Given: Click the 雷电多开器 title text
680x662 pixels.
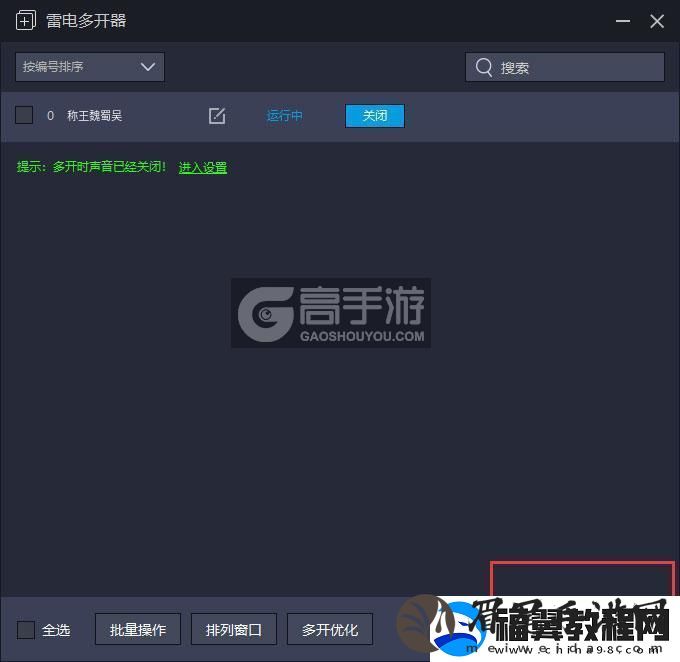Looking at the screenshot, I should click(86, 21).
